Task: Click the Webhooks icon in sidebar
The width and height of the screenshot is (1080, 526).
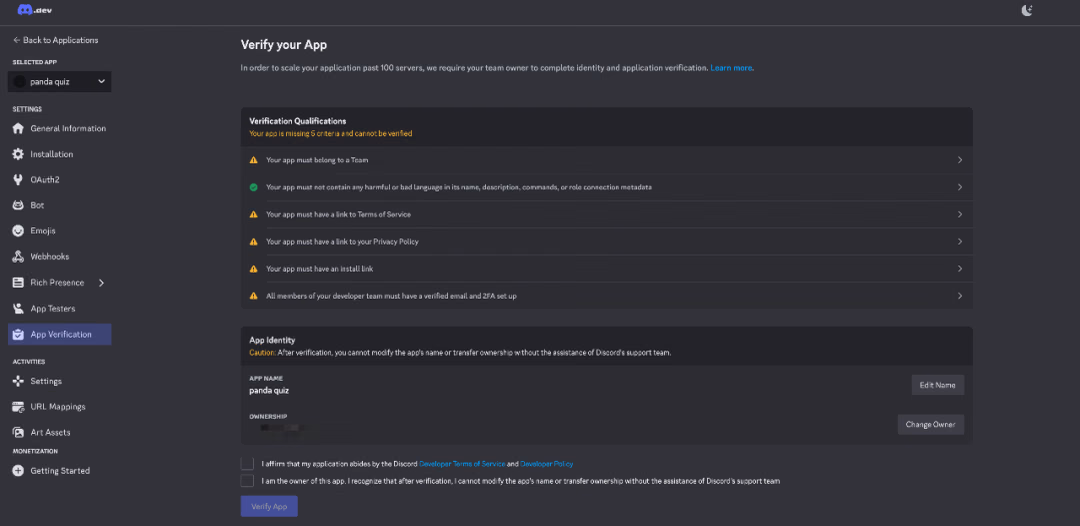Action: click(19, 257)
